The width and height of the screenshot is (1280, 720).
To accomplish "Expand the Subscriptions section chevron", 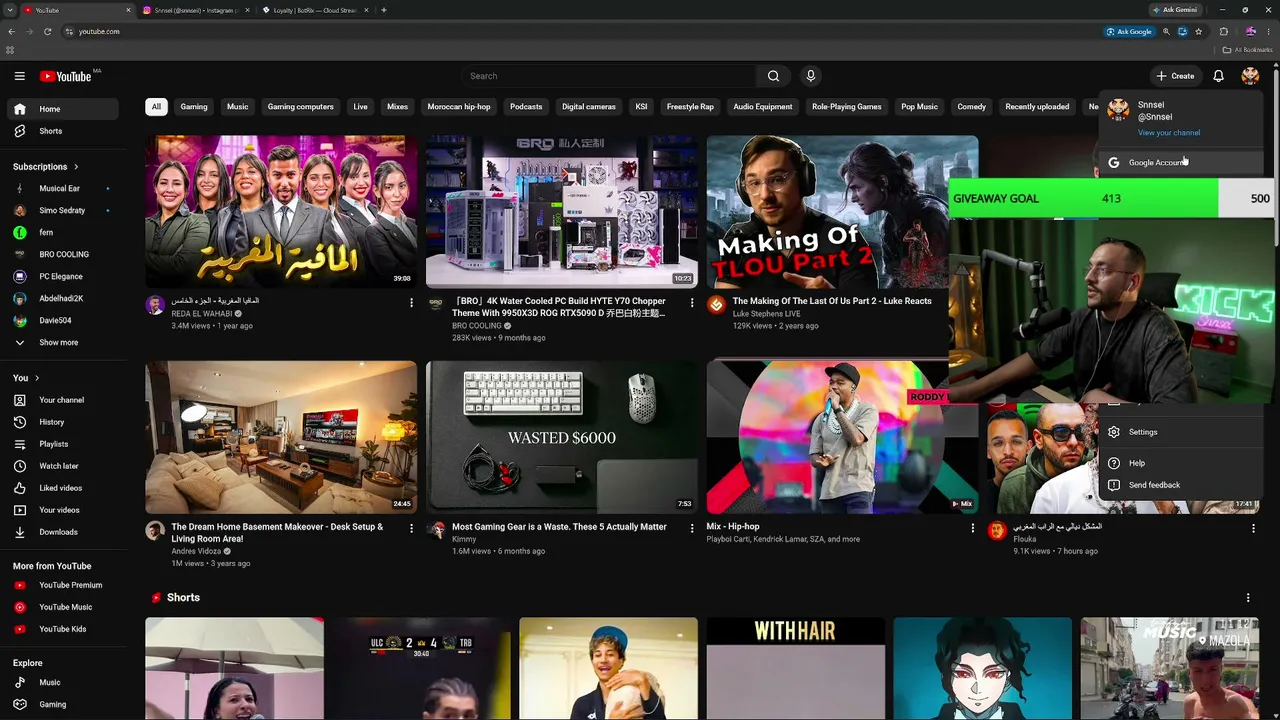I will coord(75,167).
